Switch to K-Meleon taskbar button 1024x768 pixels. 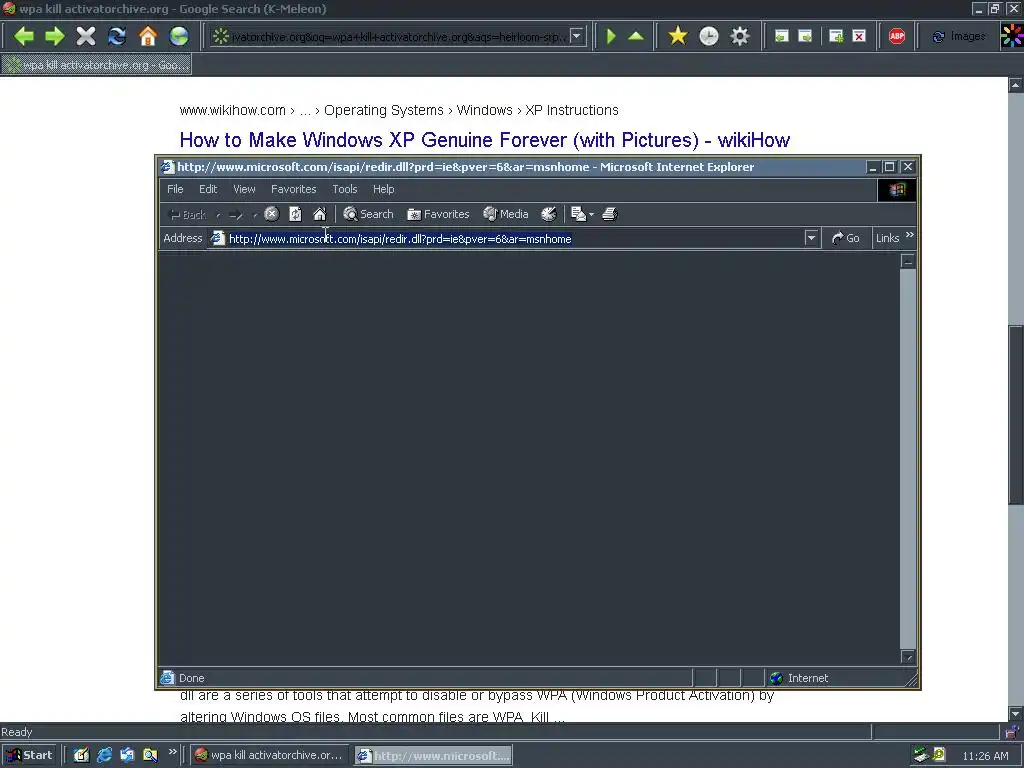click(269, 755)
